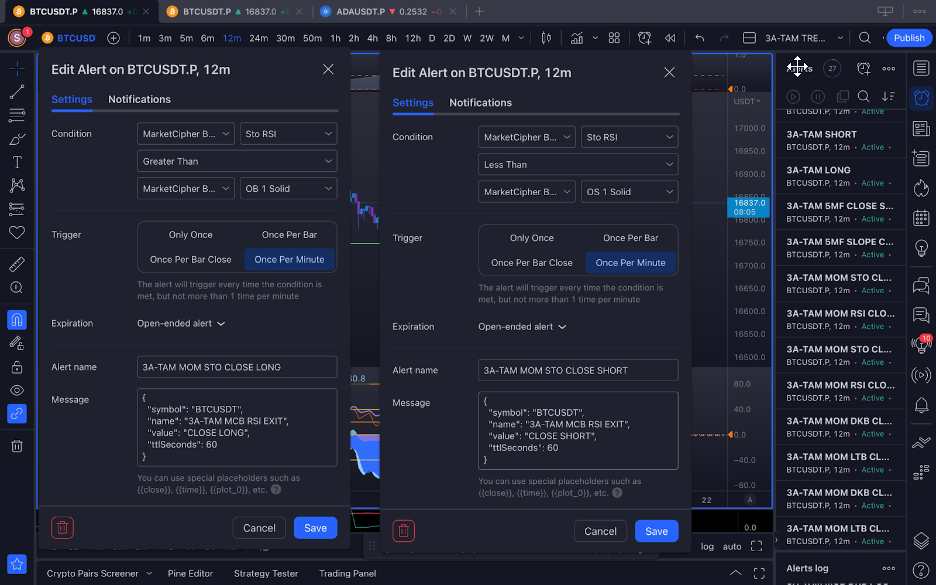Open symbol search magnifier in top toolbar
Image resolution: width=936 pixels, height=585 pixels.
point(864,38)
